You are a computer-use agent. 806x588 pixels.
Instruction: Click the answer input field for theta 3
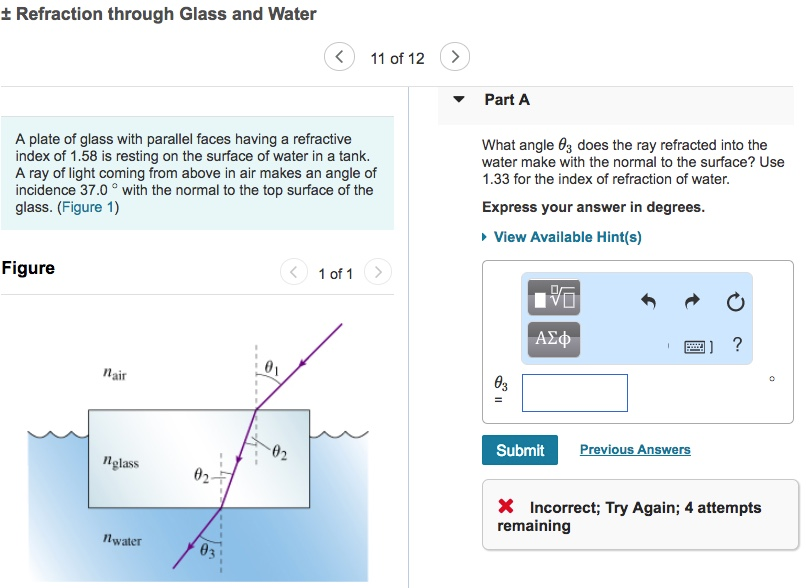[x=575, y=392]
